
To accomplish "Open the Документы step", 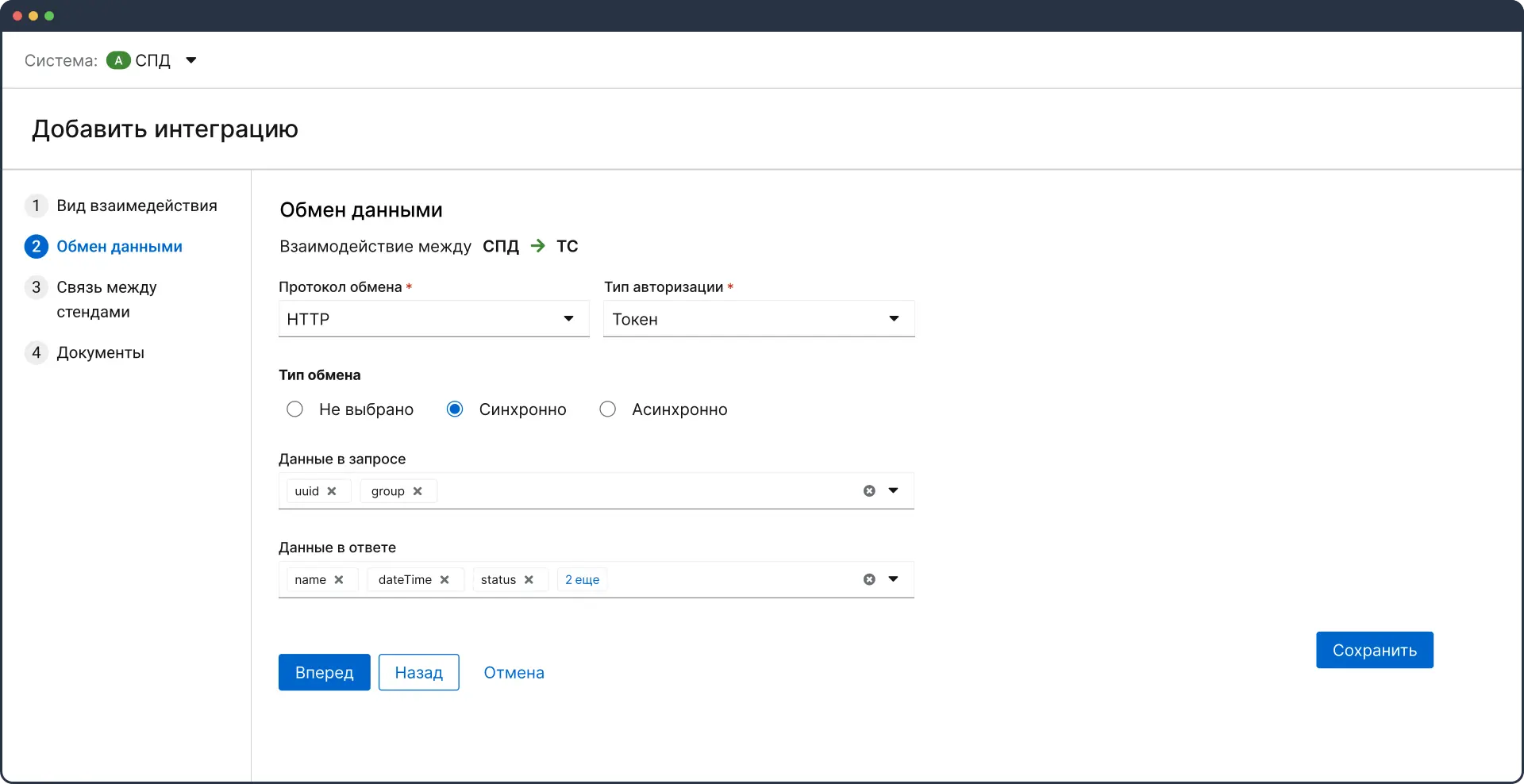I will [x=100, y=352].
